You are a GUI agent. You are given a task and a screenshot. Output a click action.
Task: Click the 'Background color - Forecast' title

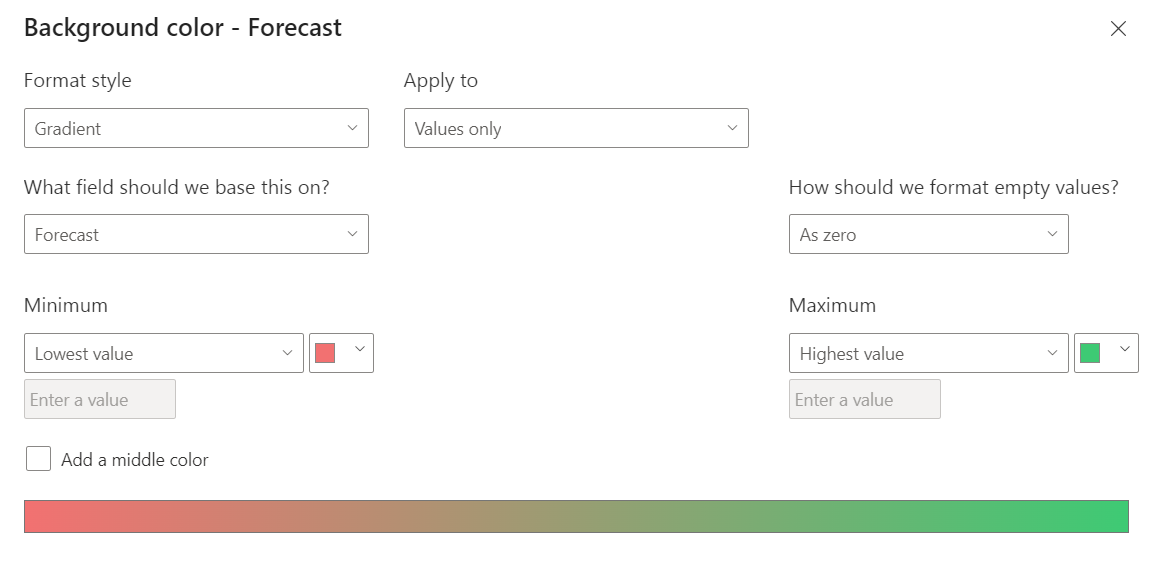point(183,28)
